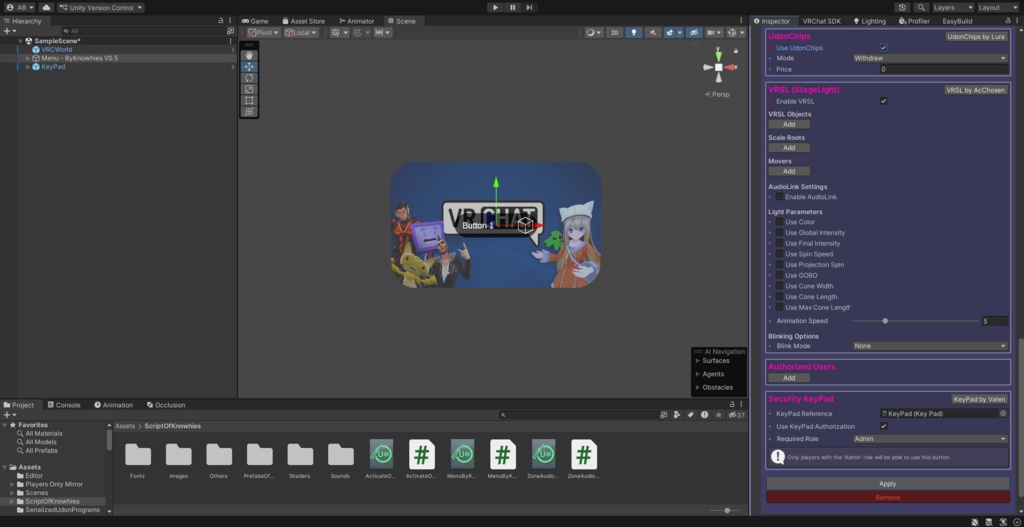Select the KeyPad object in Hierarchy

pyautogui.click(x=53, y=67)
